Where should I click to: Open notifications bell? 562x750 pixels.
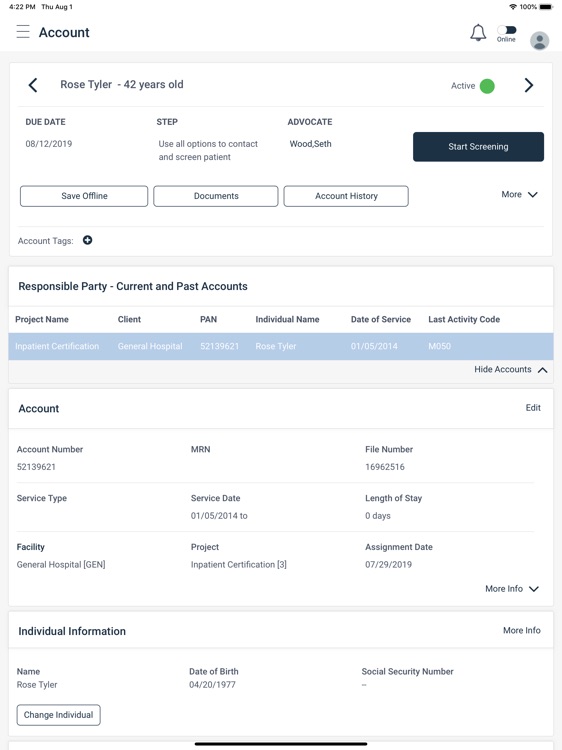(x=478, y=33)
